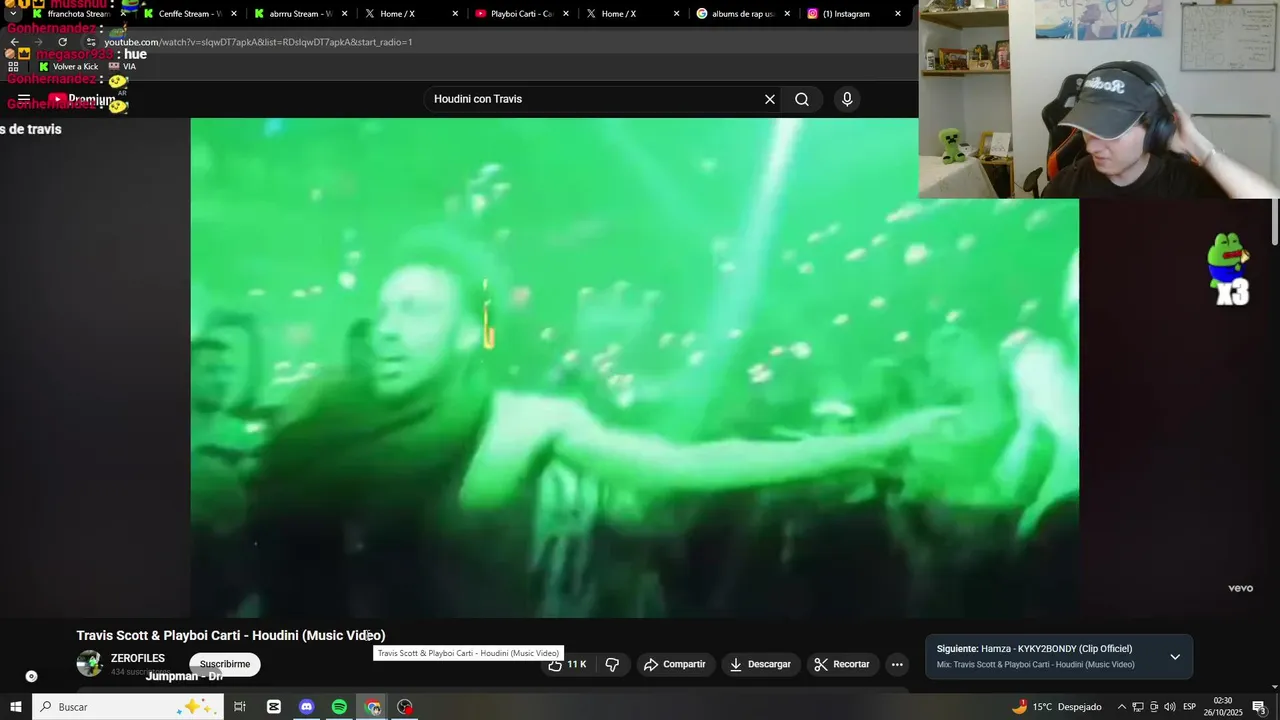Open more actions three-dot menu
The height and width of the screenshot is (720, 1280).
(897, 664)
